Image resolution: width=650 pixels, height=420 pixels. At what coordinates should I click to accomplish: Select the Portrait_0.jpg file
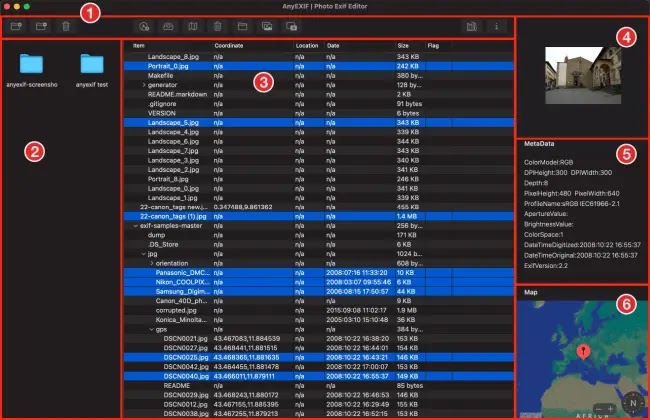click(x=318, y=66)
